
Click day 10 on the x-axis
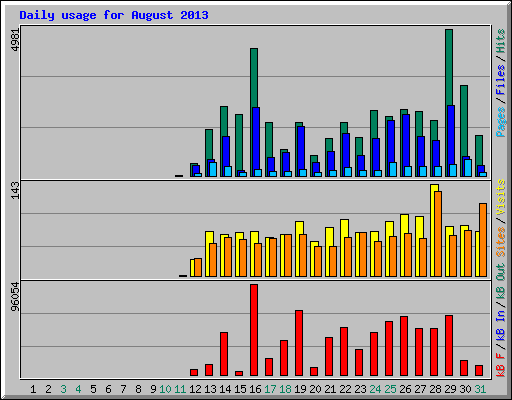point(165,389)
